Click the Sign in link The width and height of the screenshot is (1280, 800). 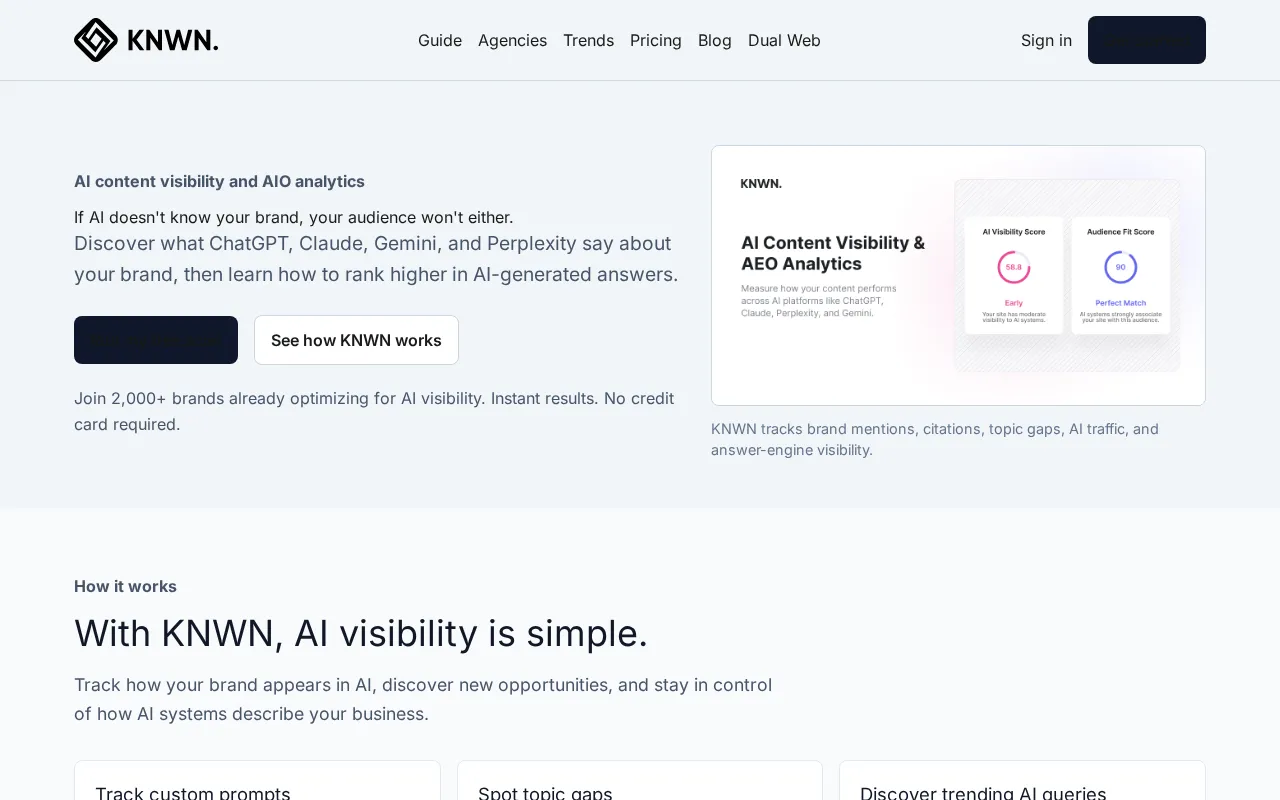(x=1046, y=40)
